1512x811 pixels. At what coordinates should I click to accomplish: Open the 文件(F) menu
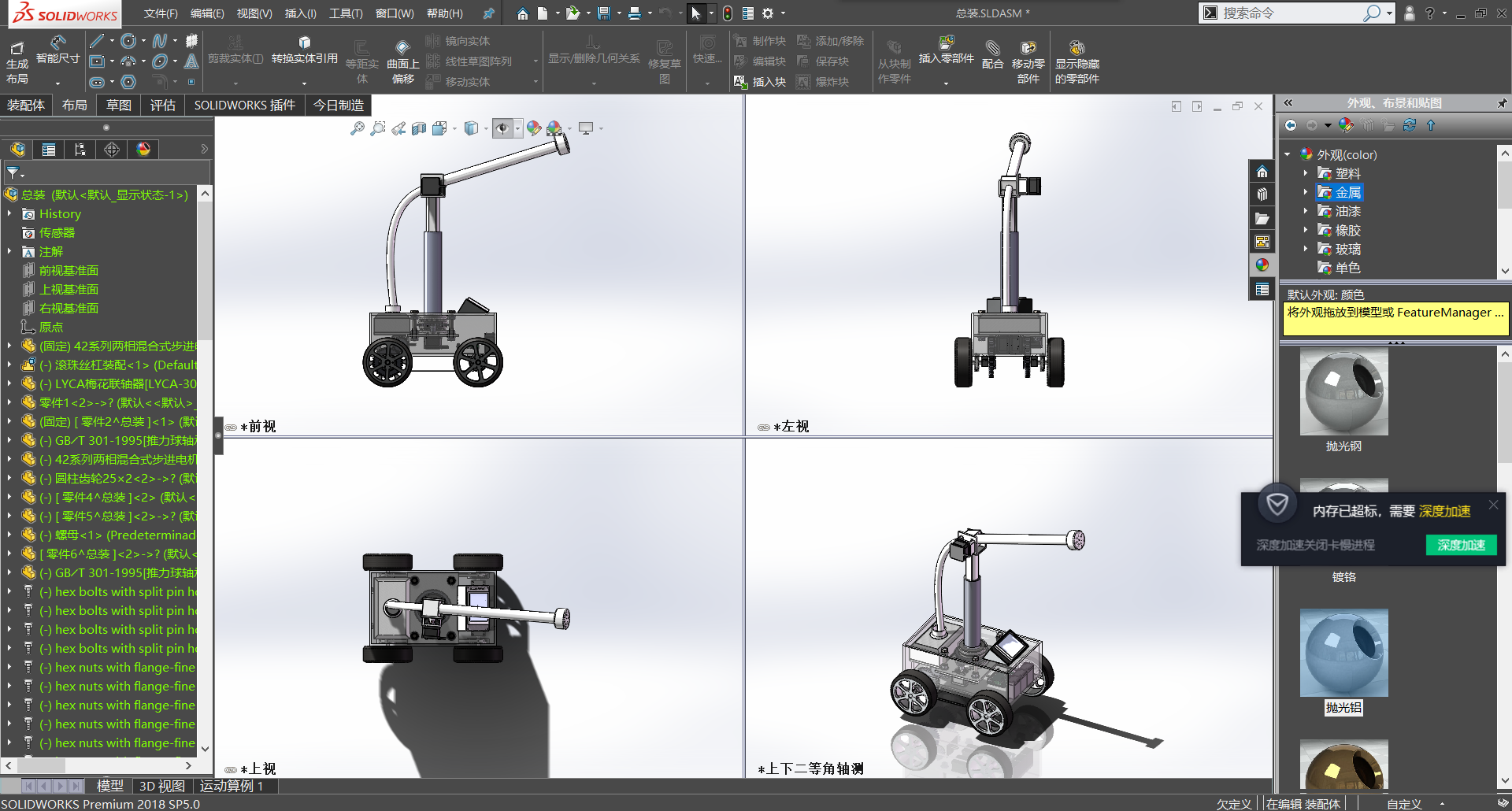click(x=161, y=13)
